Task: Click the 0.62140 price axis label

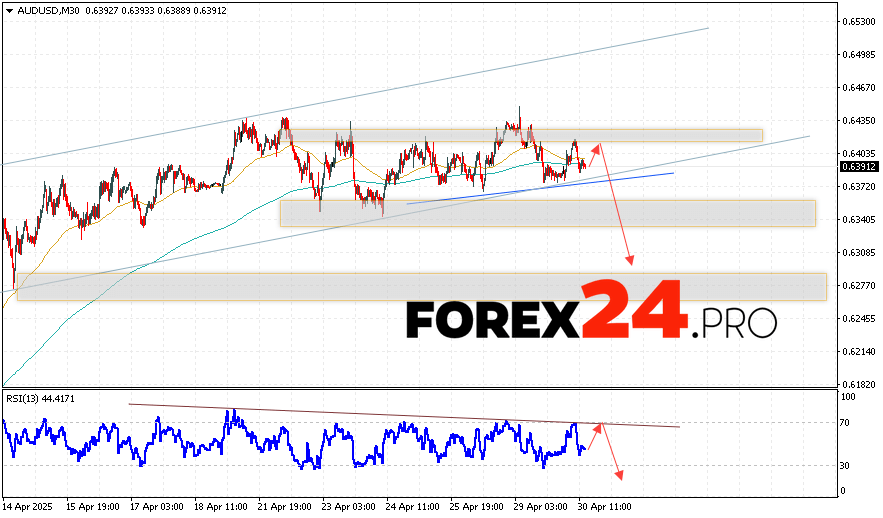Action: (859, 351)
